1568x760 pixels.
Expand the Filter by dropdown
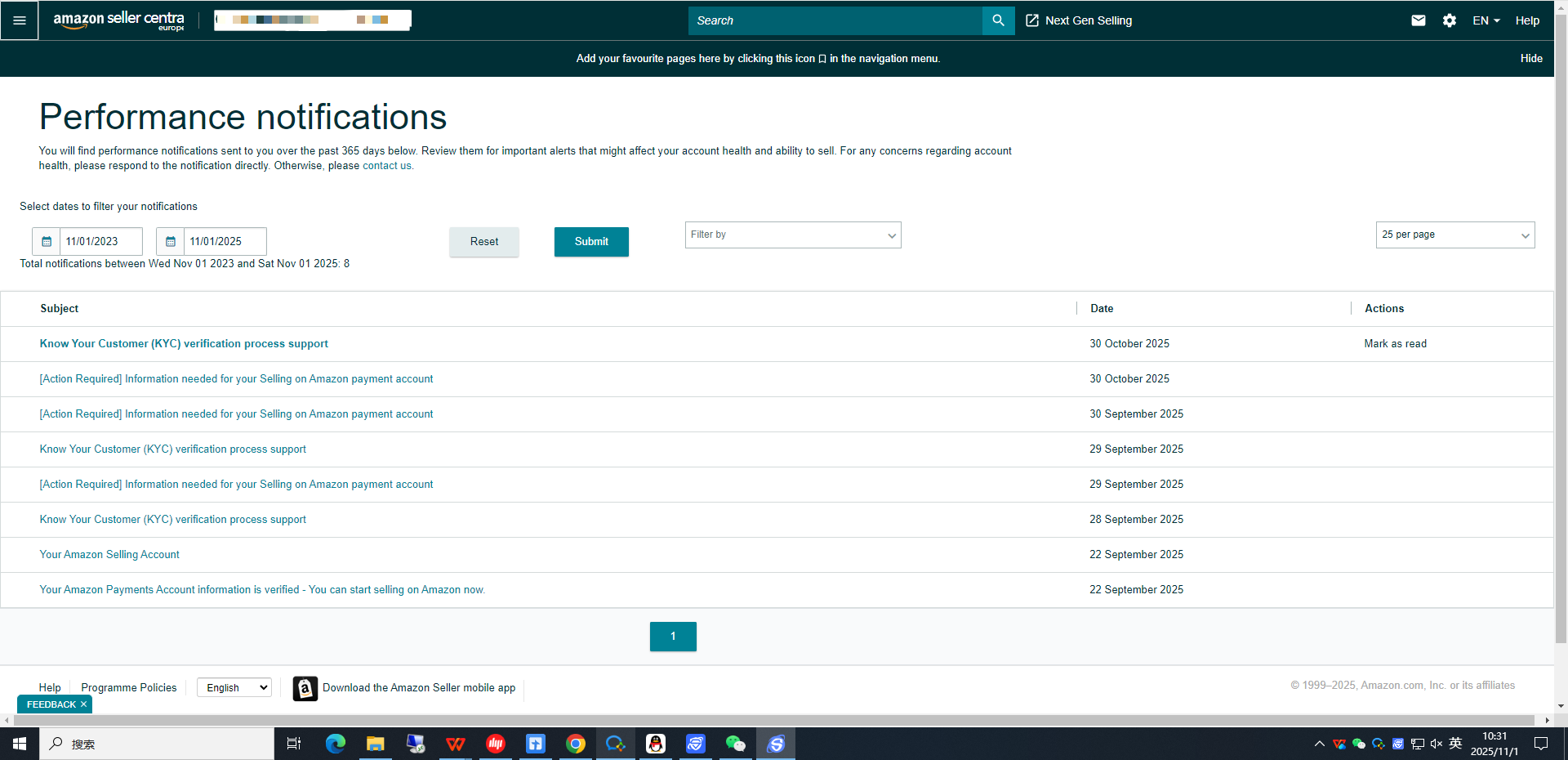point(792,235)
